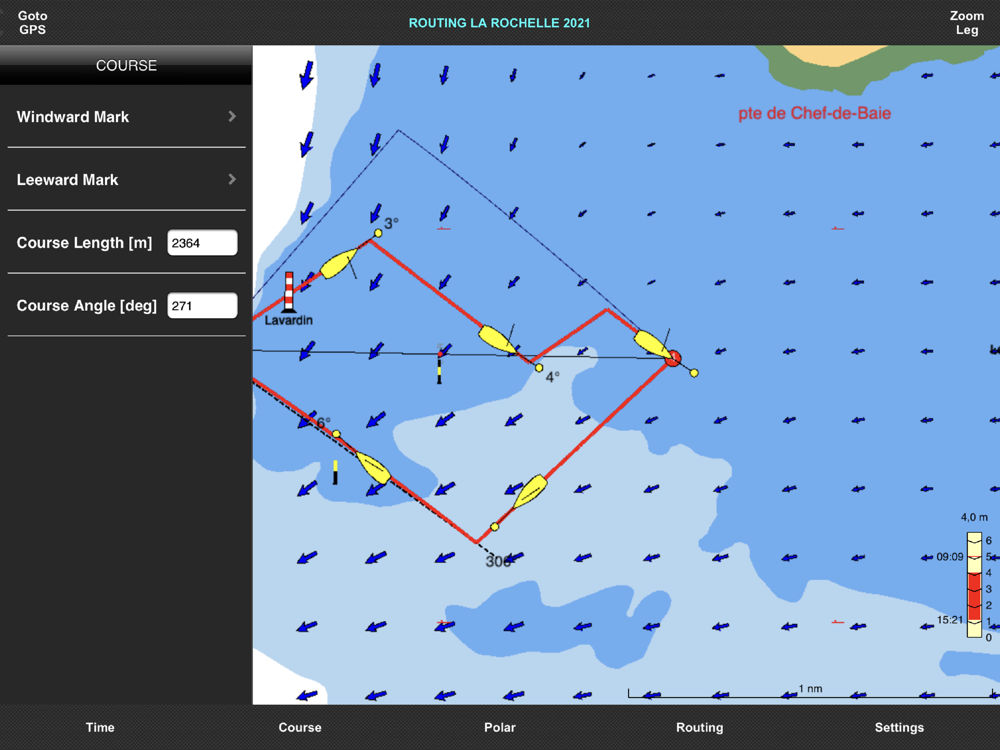Click the pte de Chef-de-Baie label
1000x750 pixels.
[814, 114]
